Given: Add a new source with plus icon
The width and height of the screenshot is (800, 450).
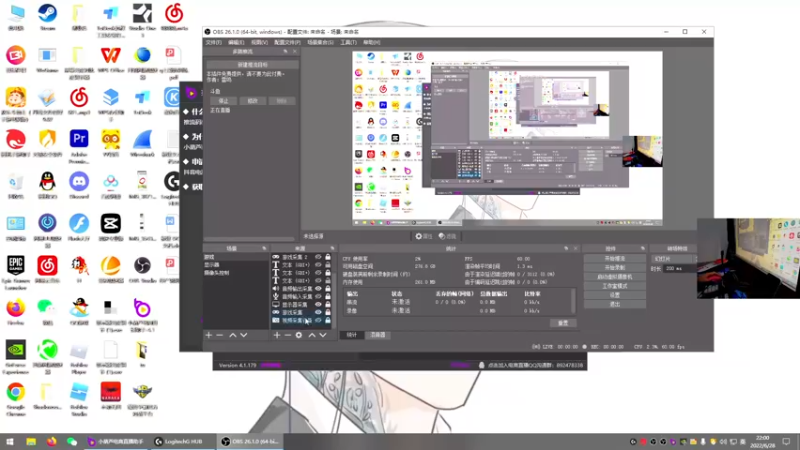Looking at the screenshot, I should [277, 335].
